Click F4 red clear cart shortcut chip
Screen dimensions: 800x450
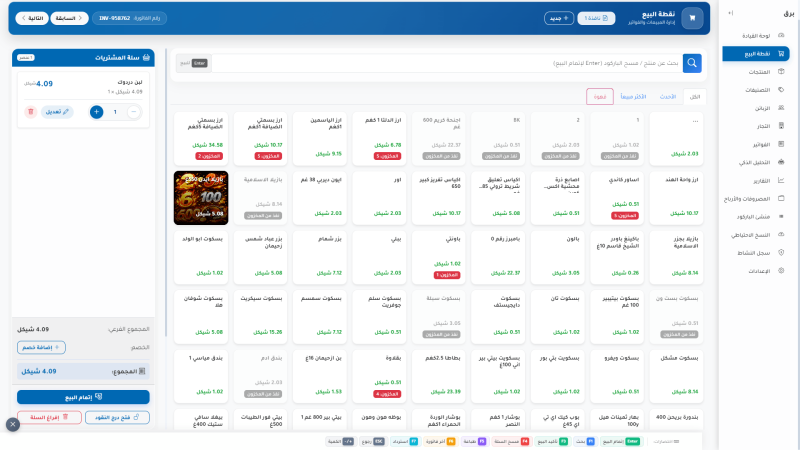coord(511,441)
